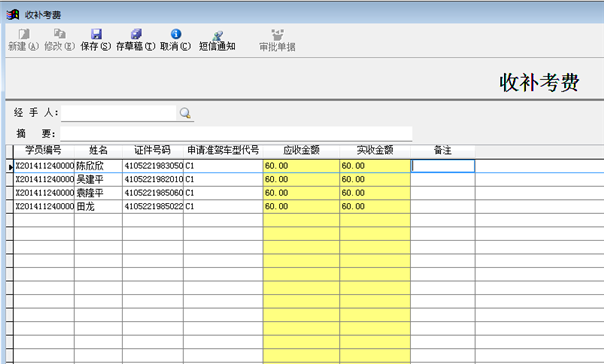Open 短信通知 SMS notification tool
The image size is (604, 364).
coord(218,35)
